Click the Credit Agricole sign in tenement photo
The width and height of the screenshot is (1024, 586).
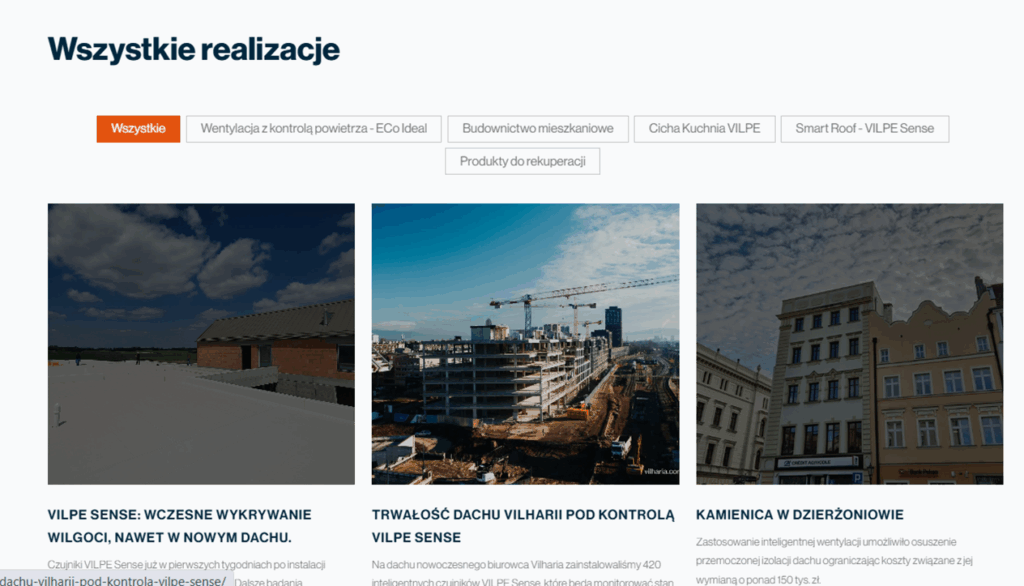[x=816, y=463]
